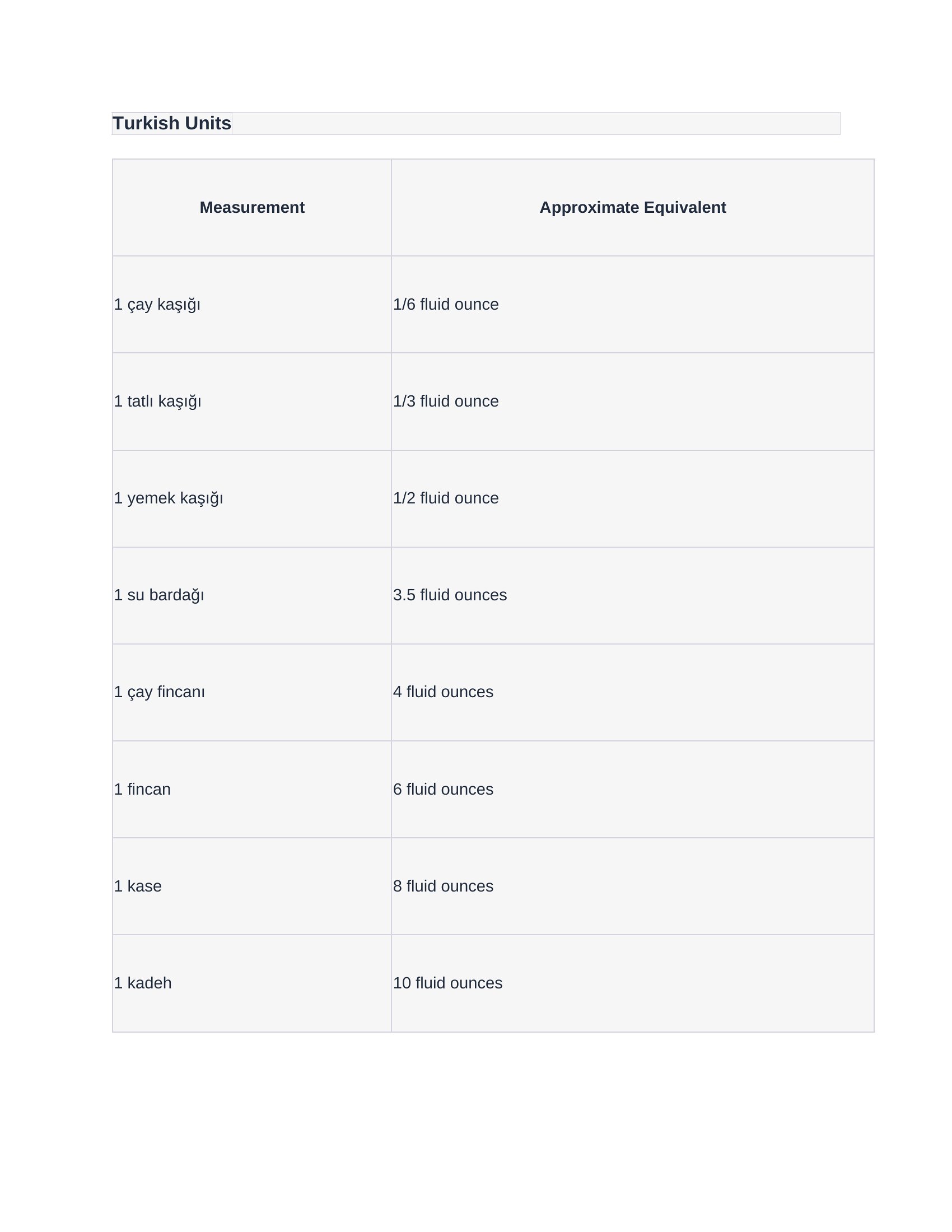
Task: Select the 1 tatlı kaşığı cell
Action: point(252,402)
